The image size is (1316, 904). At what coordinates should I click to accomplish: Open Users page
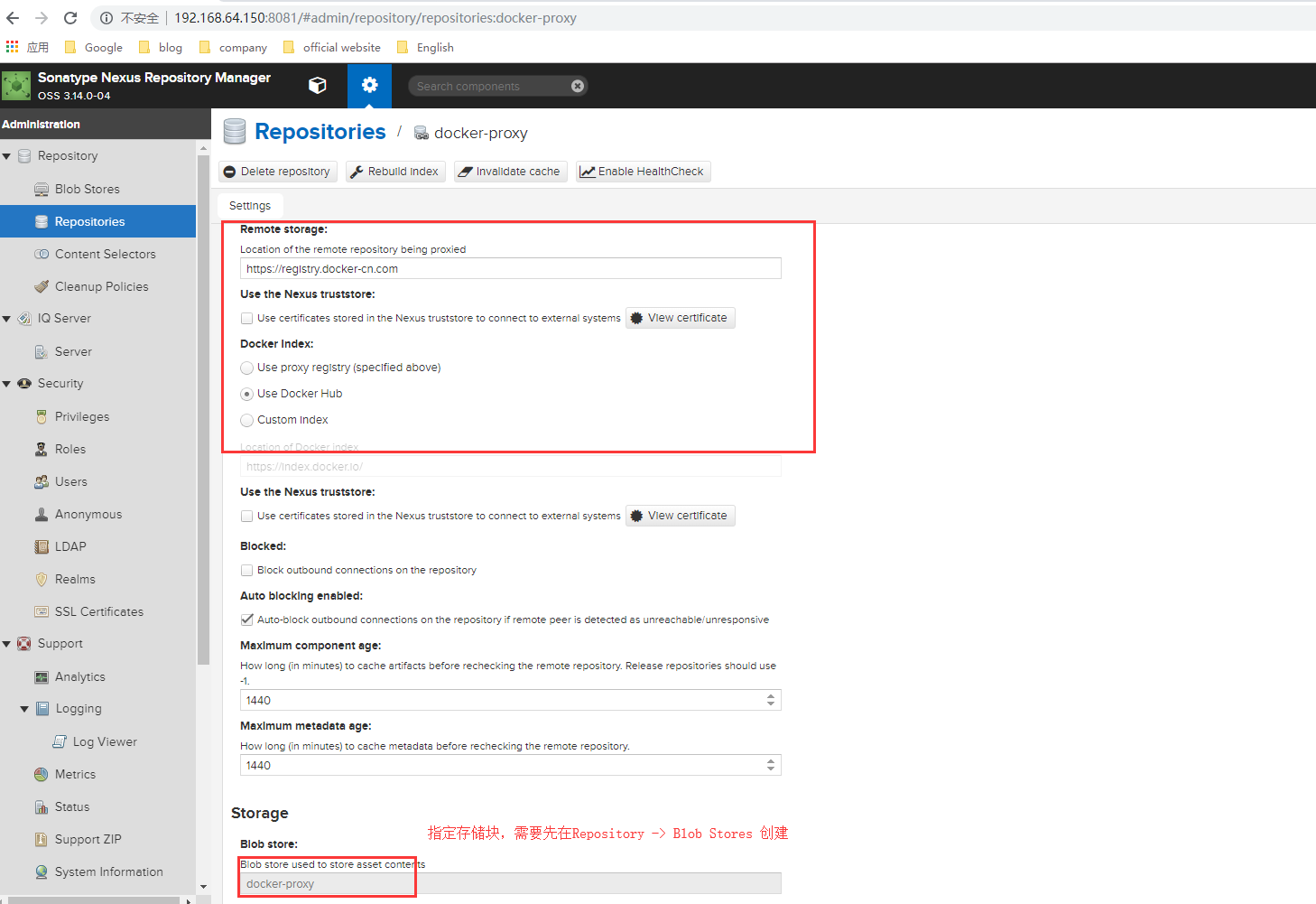point(71,481)
